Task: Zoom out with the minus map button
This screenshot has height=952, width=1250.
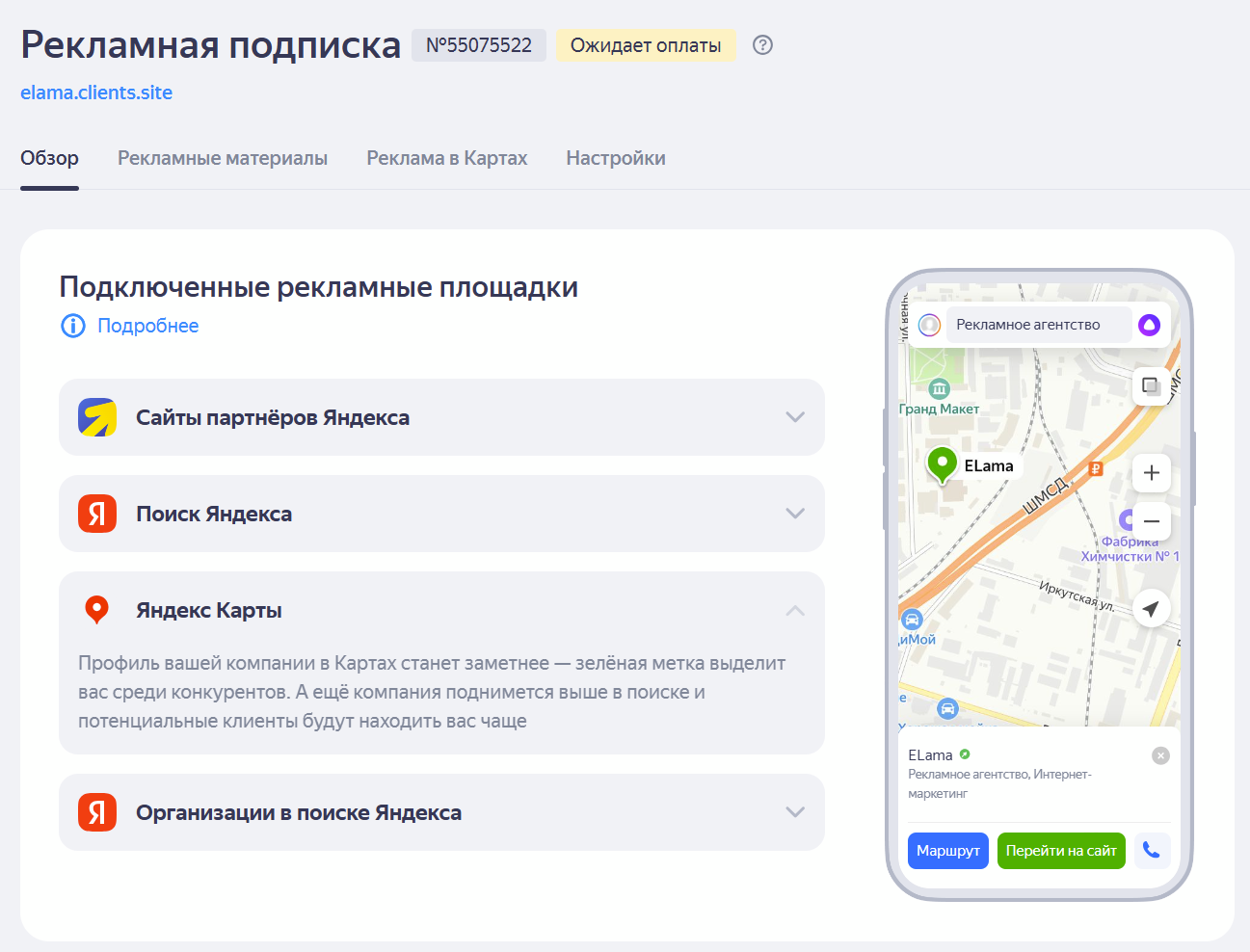Action: (1151, 521)
